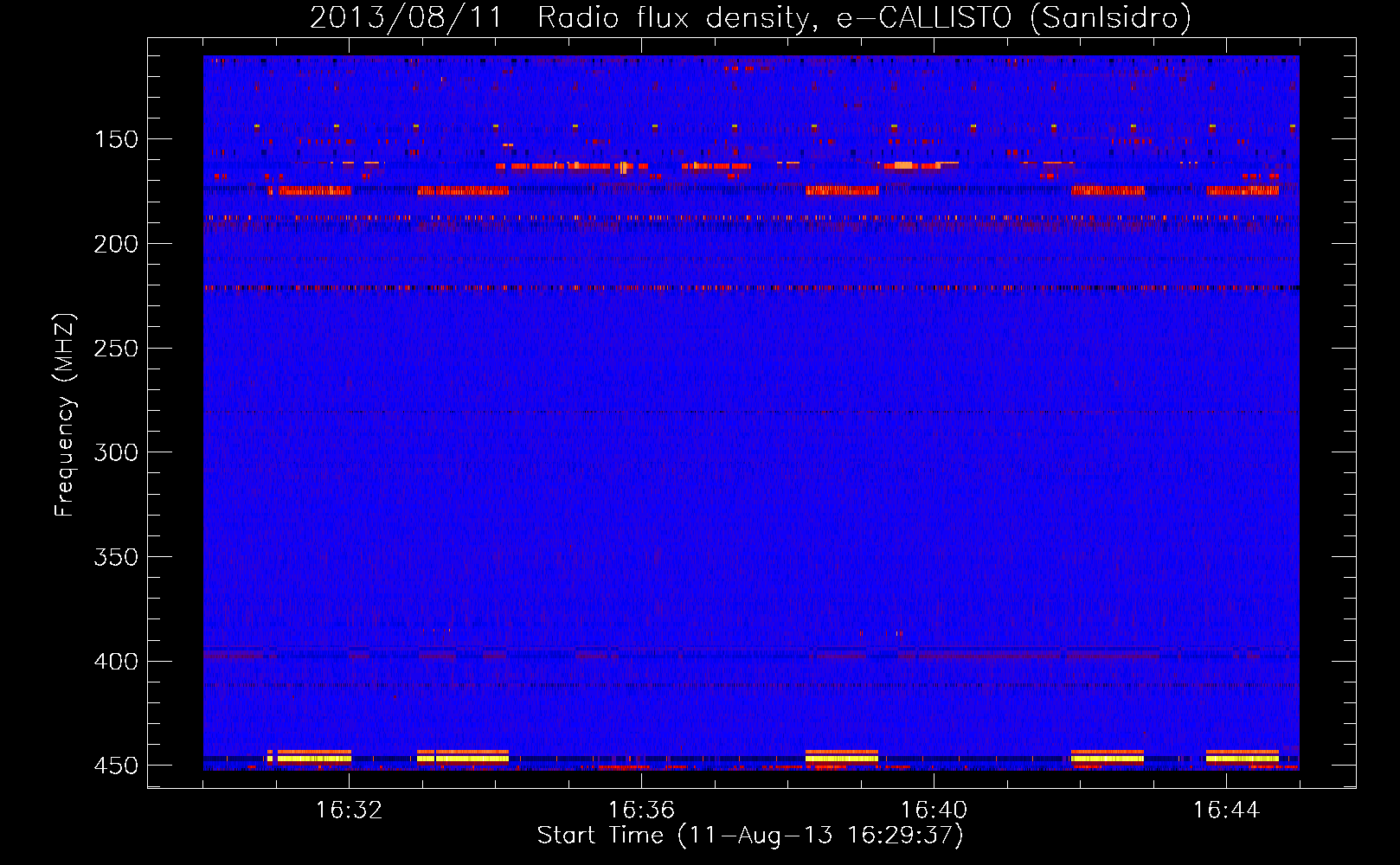Click the 16:36 time tick label
The height and width of the screenshot is (865, 1400).
(x=641, y=811)
